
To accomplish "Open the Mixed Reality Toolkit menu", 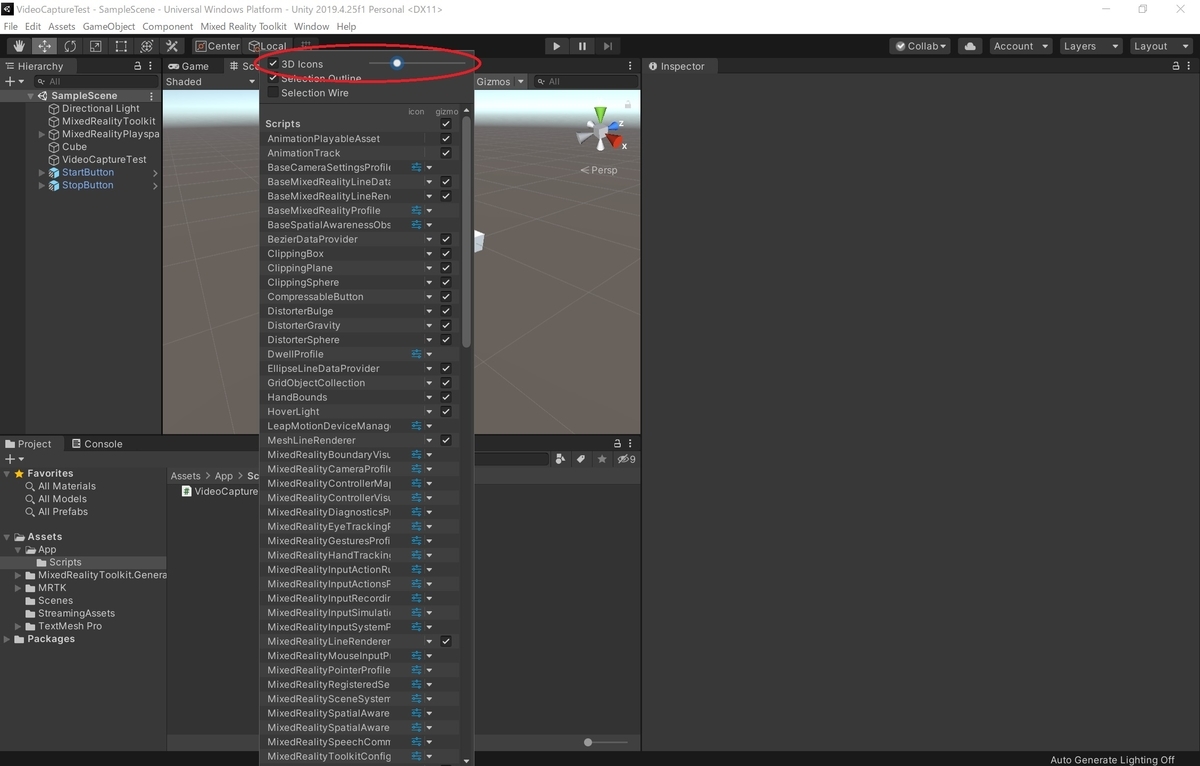I will [x=243, y=26].
